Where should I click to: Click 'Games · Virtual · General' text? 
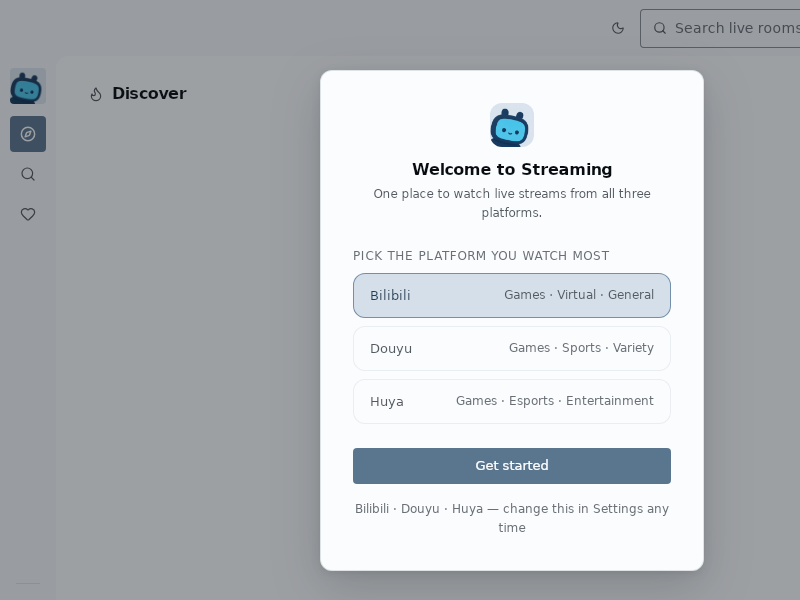point(579,295)
